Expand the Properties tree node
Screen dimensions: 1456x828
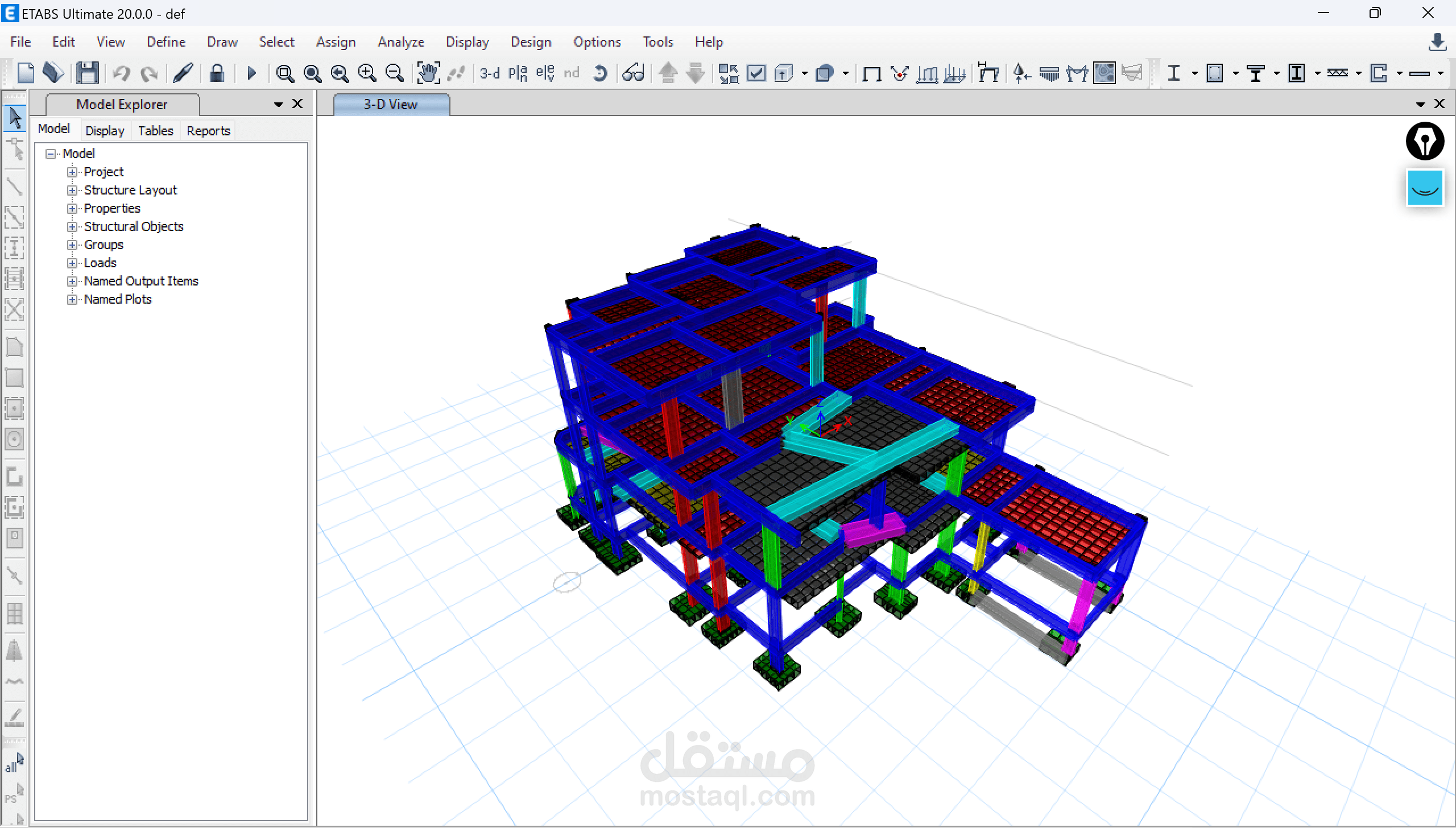tap(72, 208)
